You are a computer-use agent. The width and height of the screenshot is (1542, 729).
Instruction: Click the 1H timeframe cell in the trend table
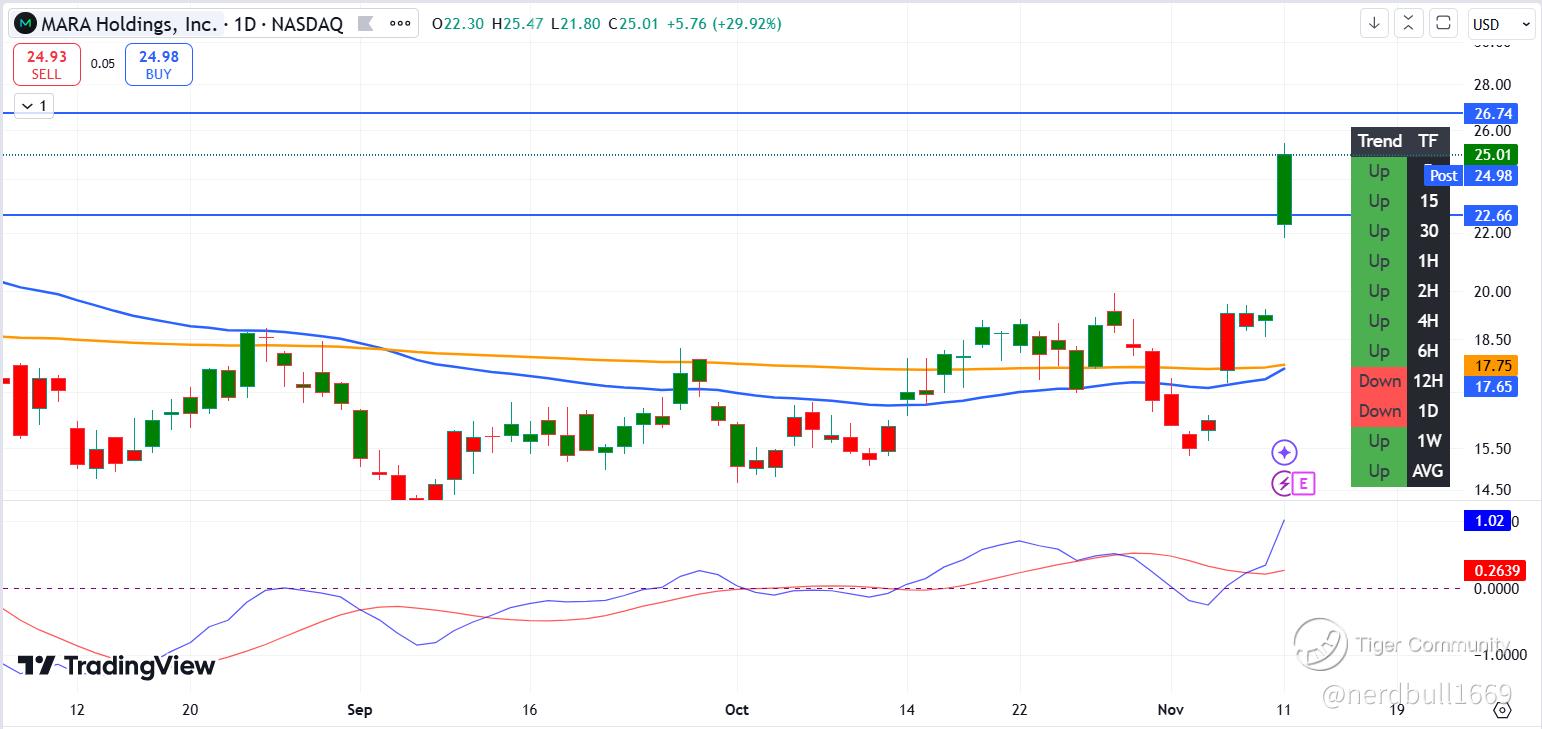tap(1428, 261)
